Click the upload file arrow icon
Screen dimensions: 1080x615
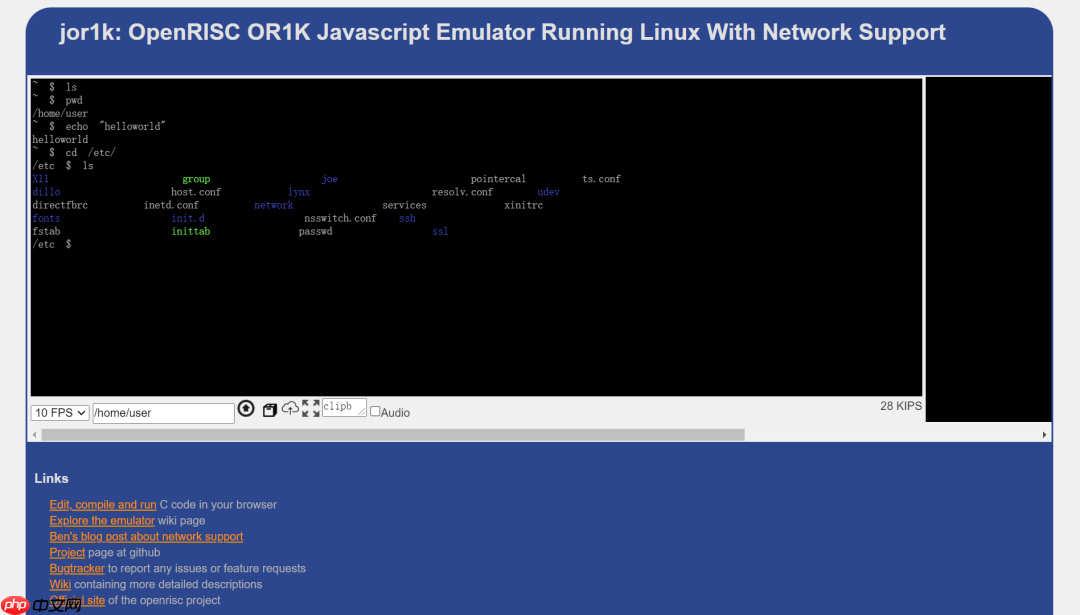246,409
